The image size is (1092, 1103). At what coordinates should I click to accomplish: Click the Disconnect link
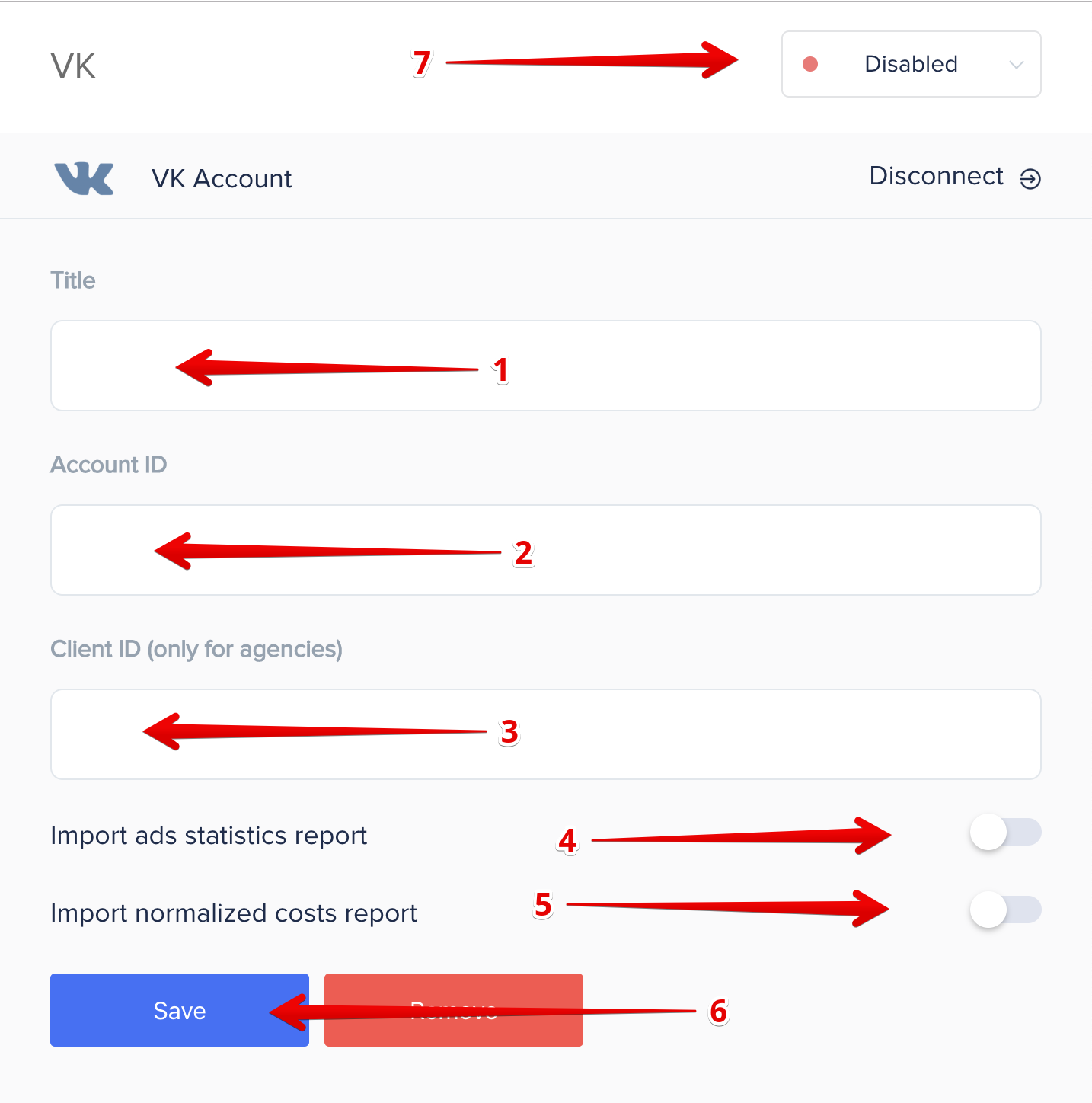coord(936,176)
